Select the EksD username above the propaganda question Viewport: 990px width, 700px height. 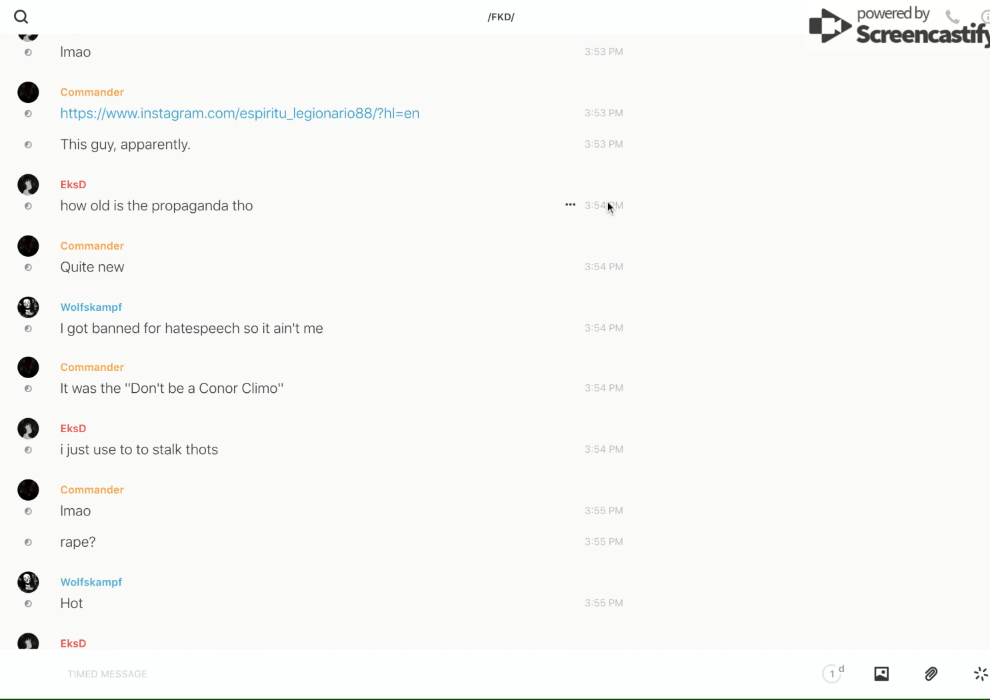point(73,185)
